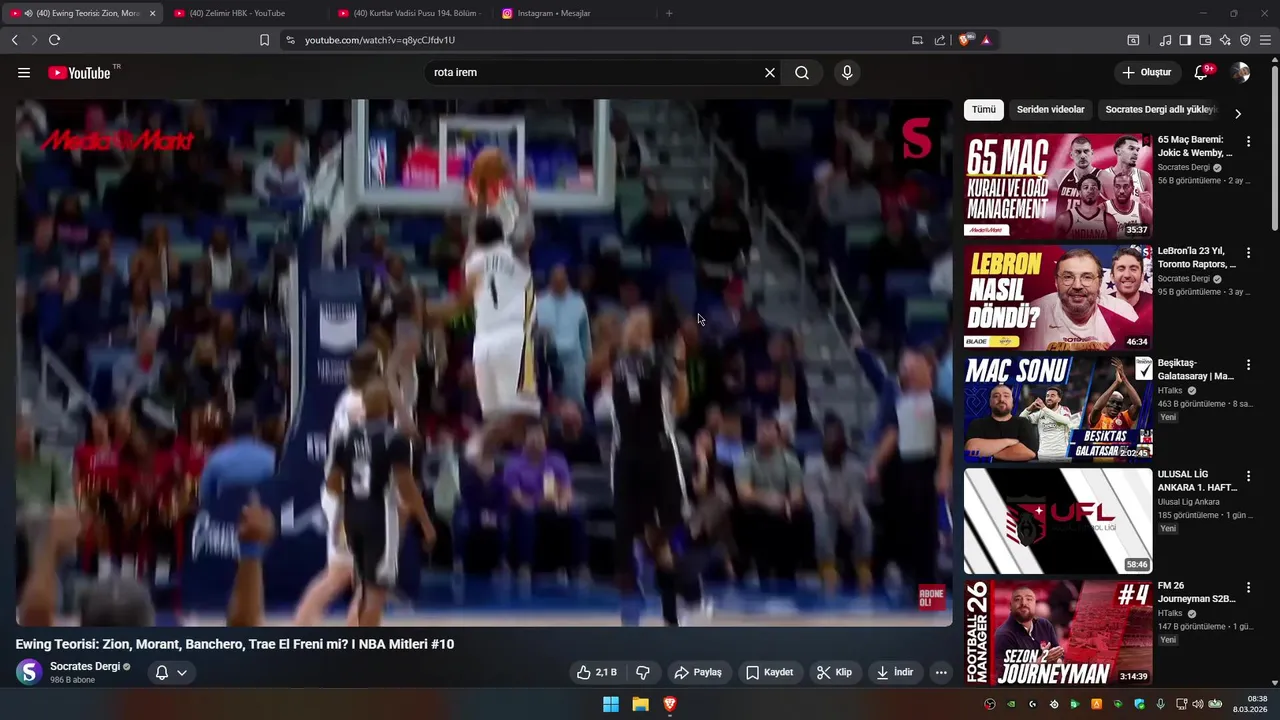The image size is (1280, 720).
Task: Open the Brave Rewards triangle icon
Action: [986, 40]
